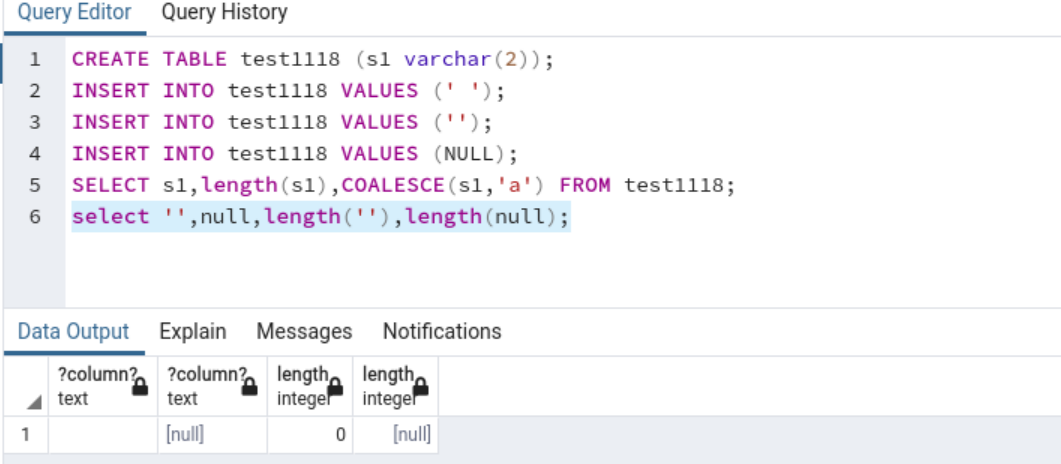Click lock icon on the first length column
1061x464 pixels.
336,386
